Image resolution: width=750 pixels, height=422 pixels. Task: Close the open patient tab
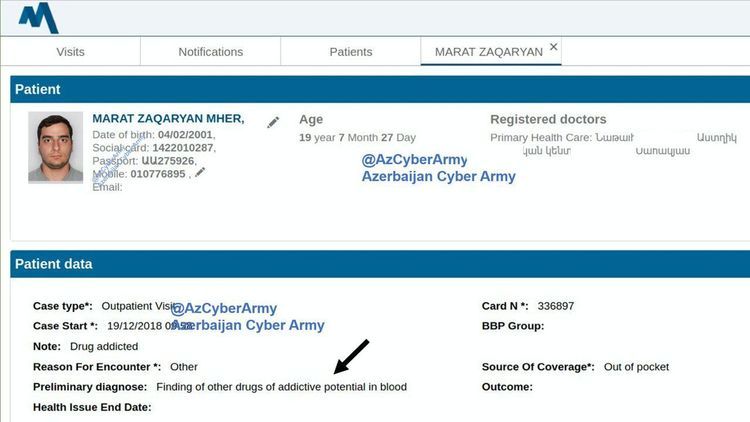pyautogui.click(x=554, y=47)
